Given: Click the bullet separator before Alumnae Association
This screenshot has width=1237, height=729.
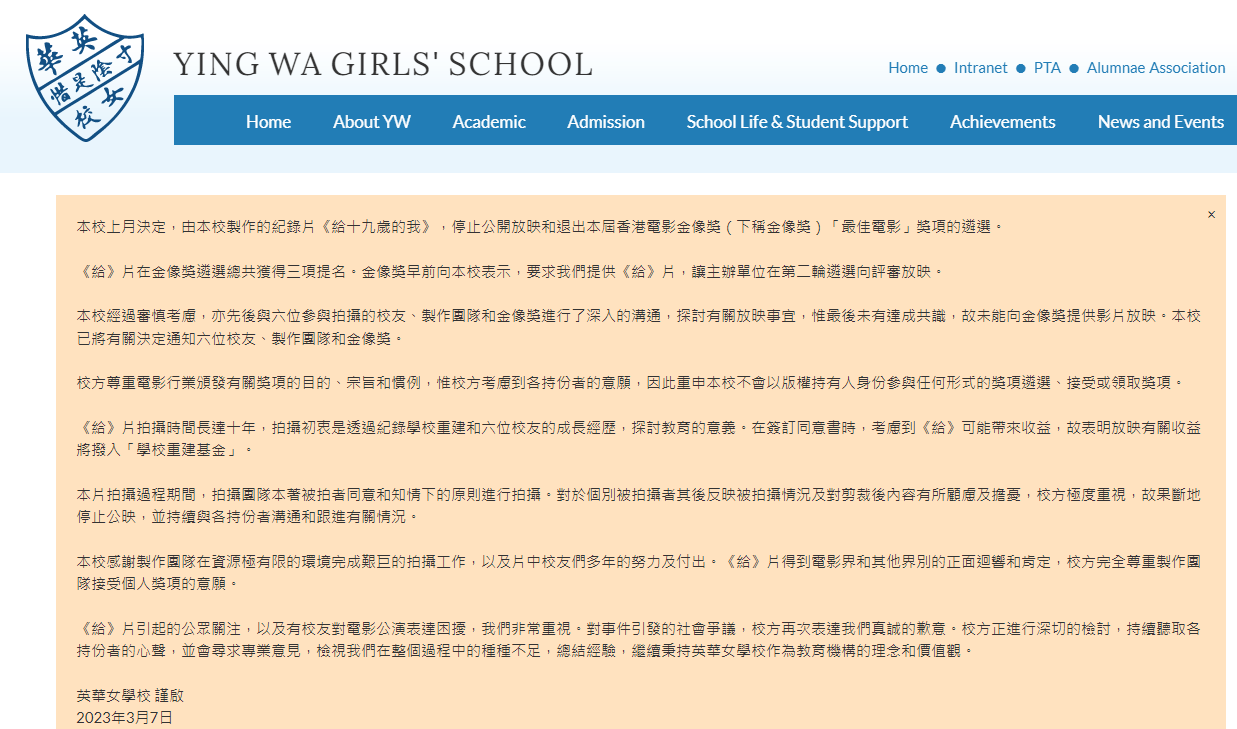Looking at the screenshot, I should (x=1073, y=68).
